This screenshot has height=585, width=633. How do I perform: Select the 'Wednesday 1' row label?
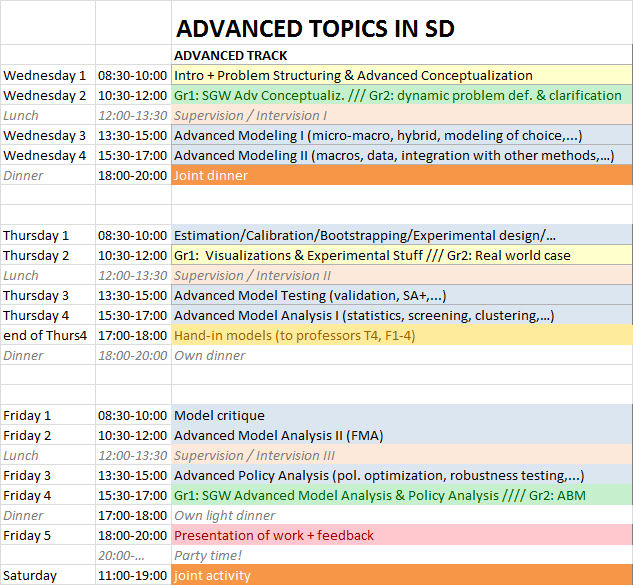click(x=48, y=75)
